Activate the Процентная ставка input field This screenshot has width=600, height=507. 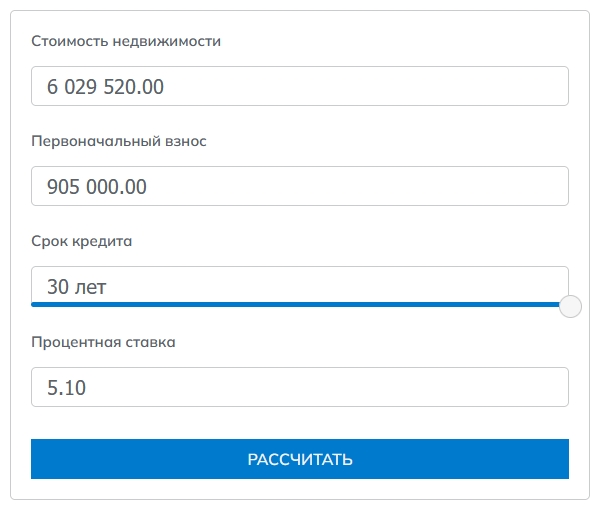(x=300, y=387)
